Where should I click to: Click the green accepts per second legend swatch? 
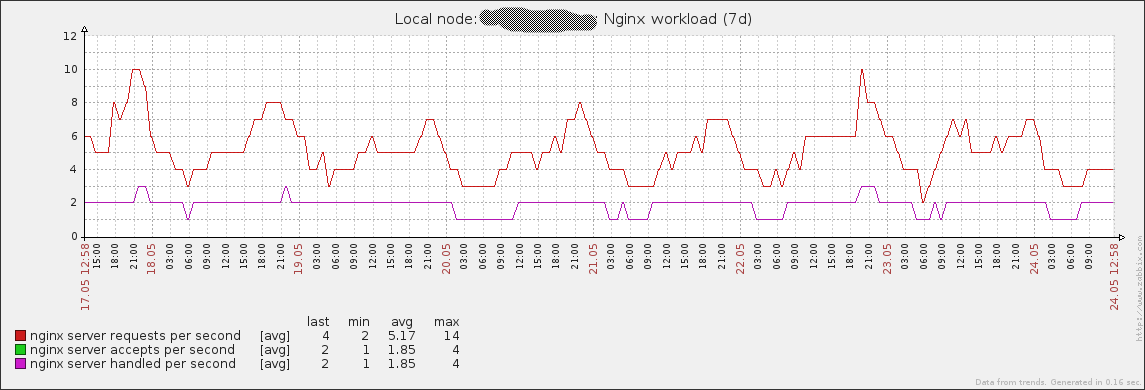point(20,350)
